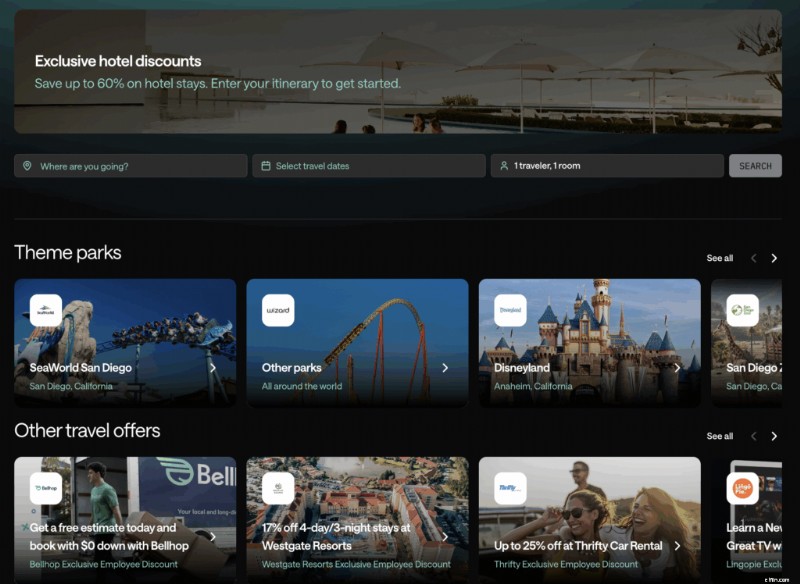Click the SEARCH button
This screenshot has height=584, width=800.
coord(755,166)
